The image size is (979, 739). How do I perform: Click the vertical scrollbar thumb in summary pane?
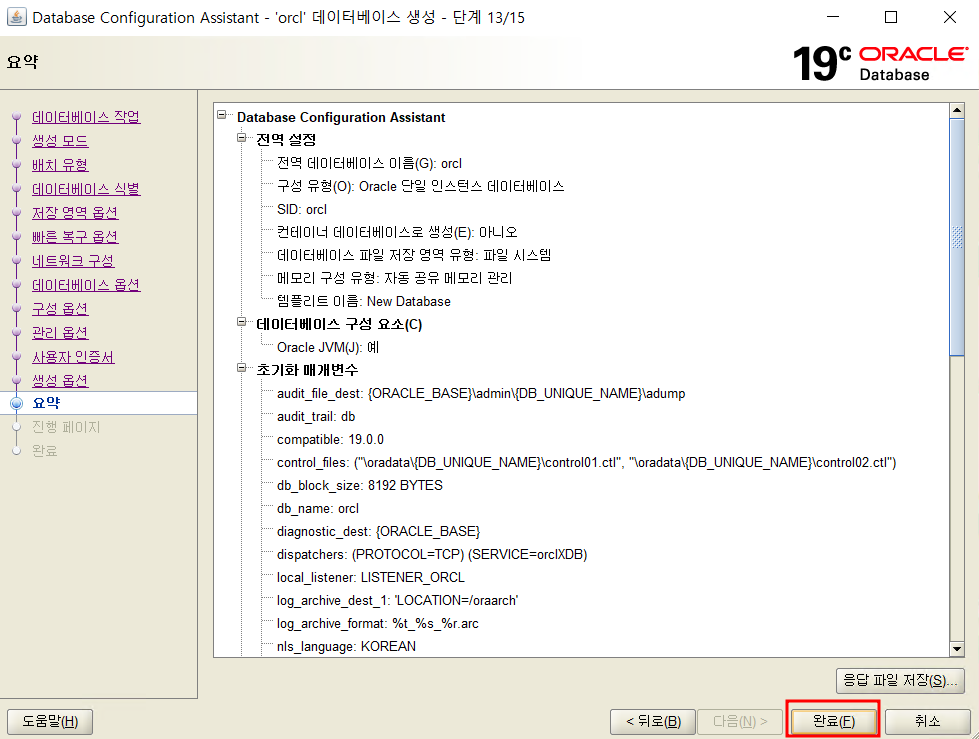[957, 237]
